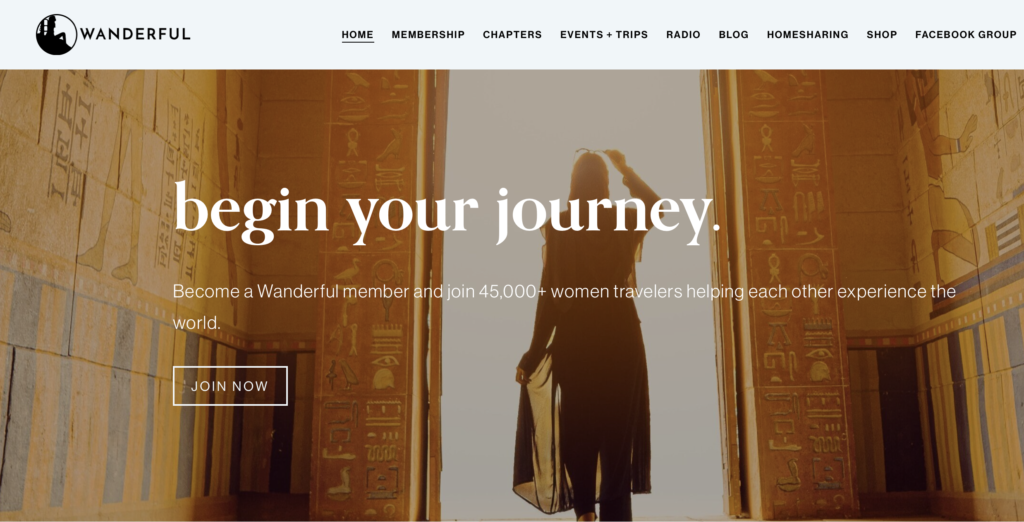Click the JOIN NOW button
Image resolution: width=1024 pixels, height=522 pixels.
point(230,386)
